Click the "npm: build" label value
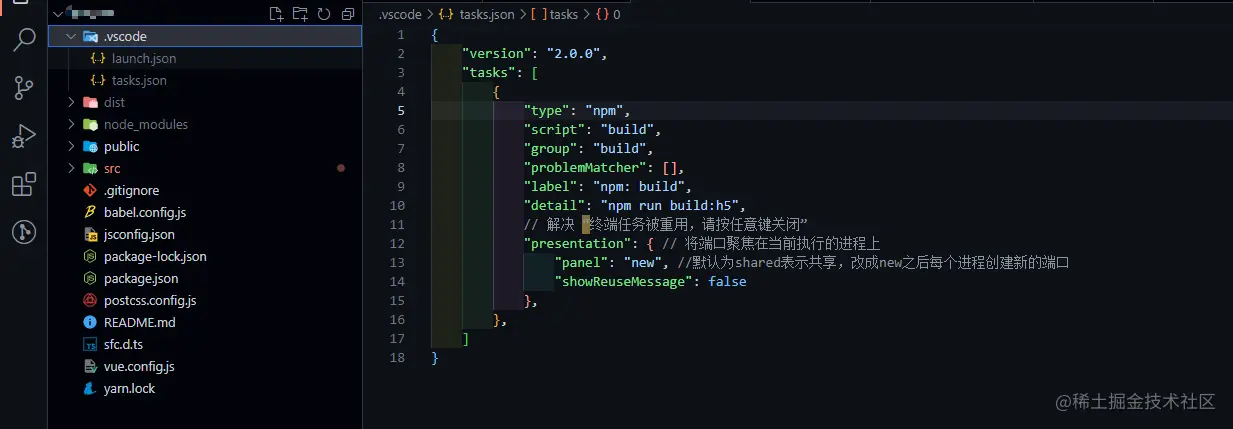This screenshot has height=429, width=1233. [x=639, y=187]
